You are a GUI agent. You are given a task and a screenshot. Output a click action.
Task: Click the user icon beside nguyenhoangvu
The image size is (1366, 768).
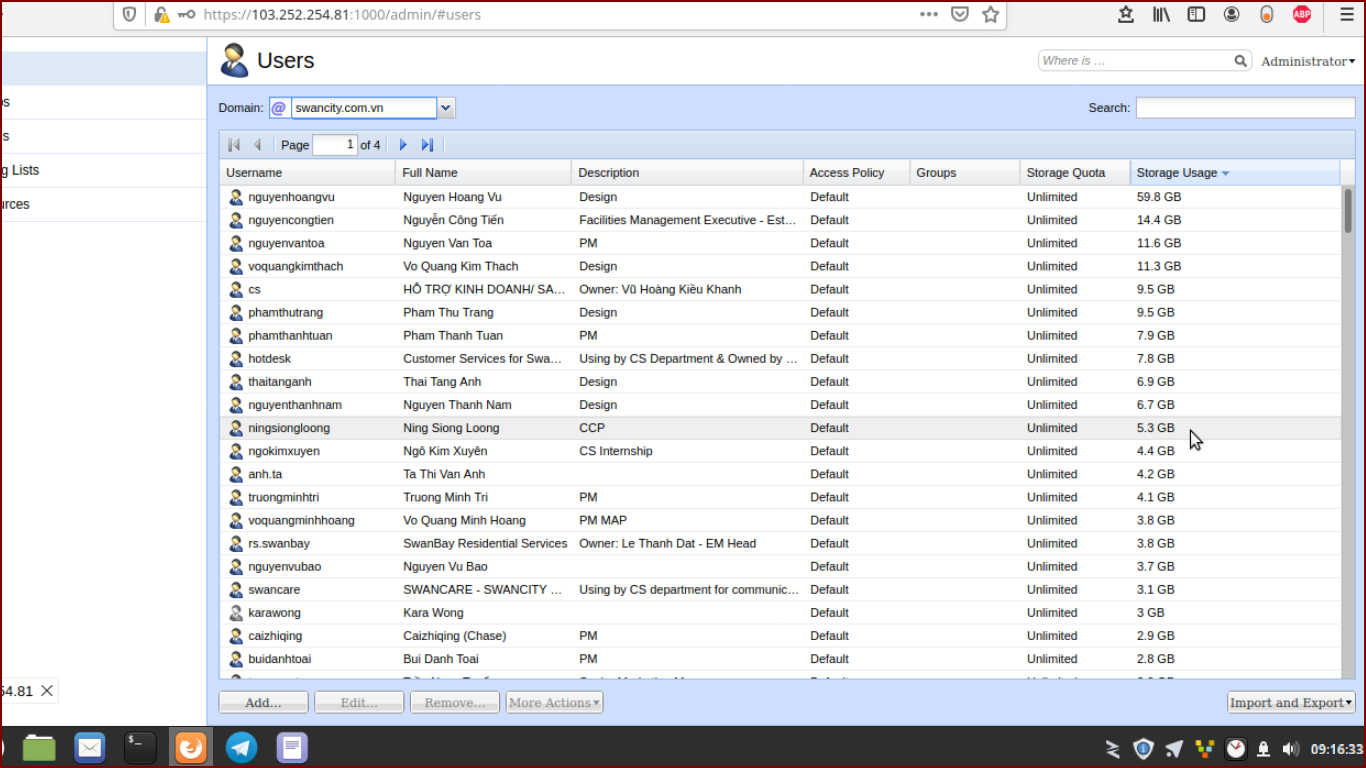[236, 197]
